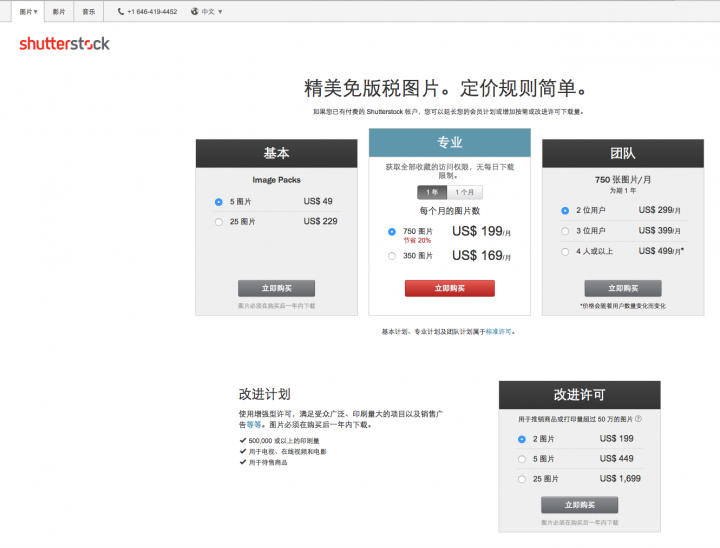This screenshot has width=720, height=548.
Task: Click the 专业 plan header
Action: [450, 142]
